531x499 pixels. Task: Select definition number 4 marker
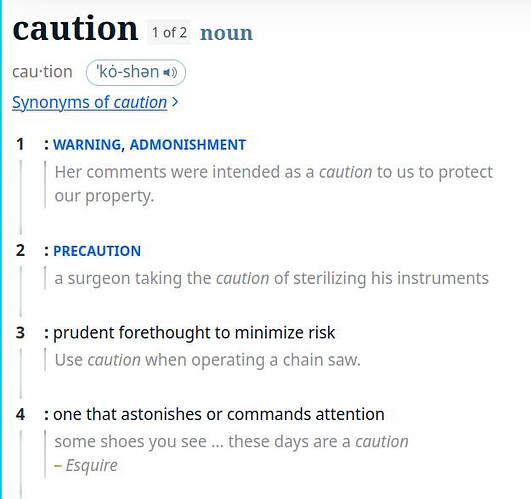pos(20,414)
